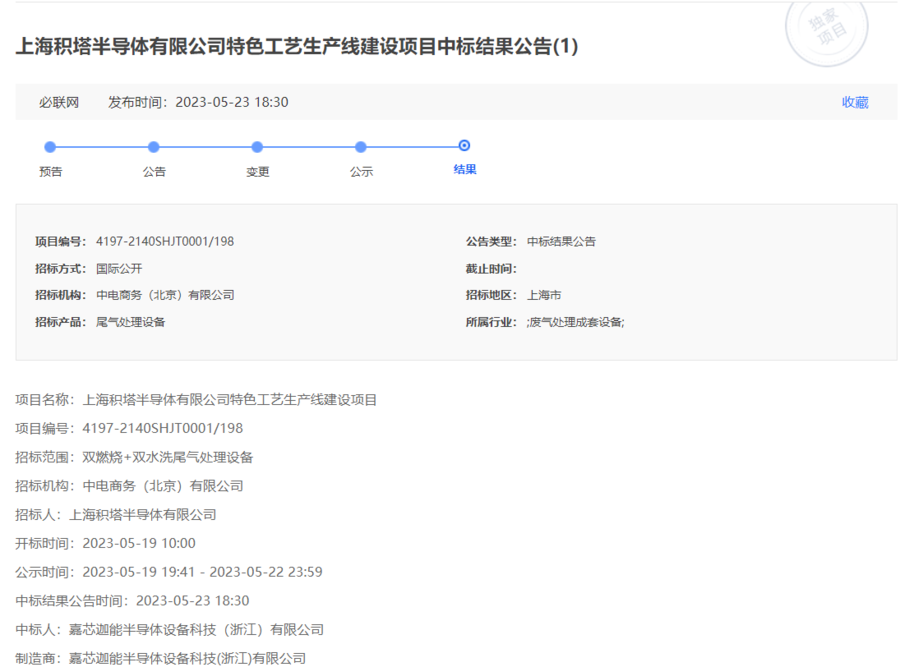Click publish time 2023-05-23 18:30 in header bar
Viewport: 900px width, 667px height.
[232, 102]
